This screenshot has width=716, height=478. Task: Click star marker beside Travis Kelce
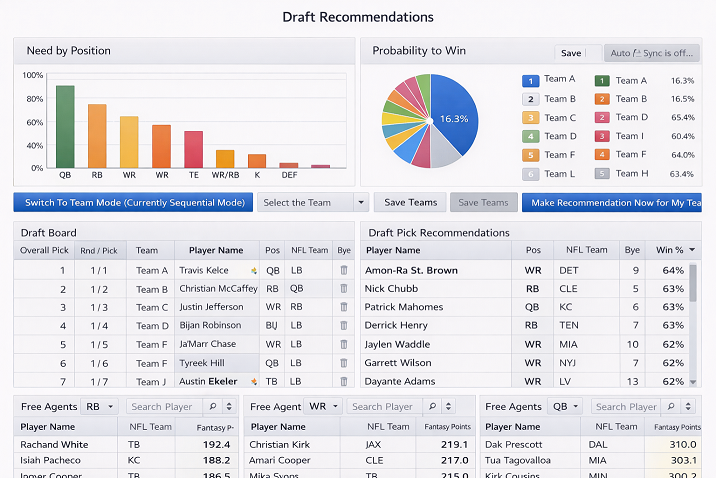pos(253,271)
